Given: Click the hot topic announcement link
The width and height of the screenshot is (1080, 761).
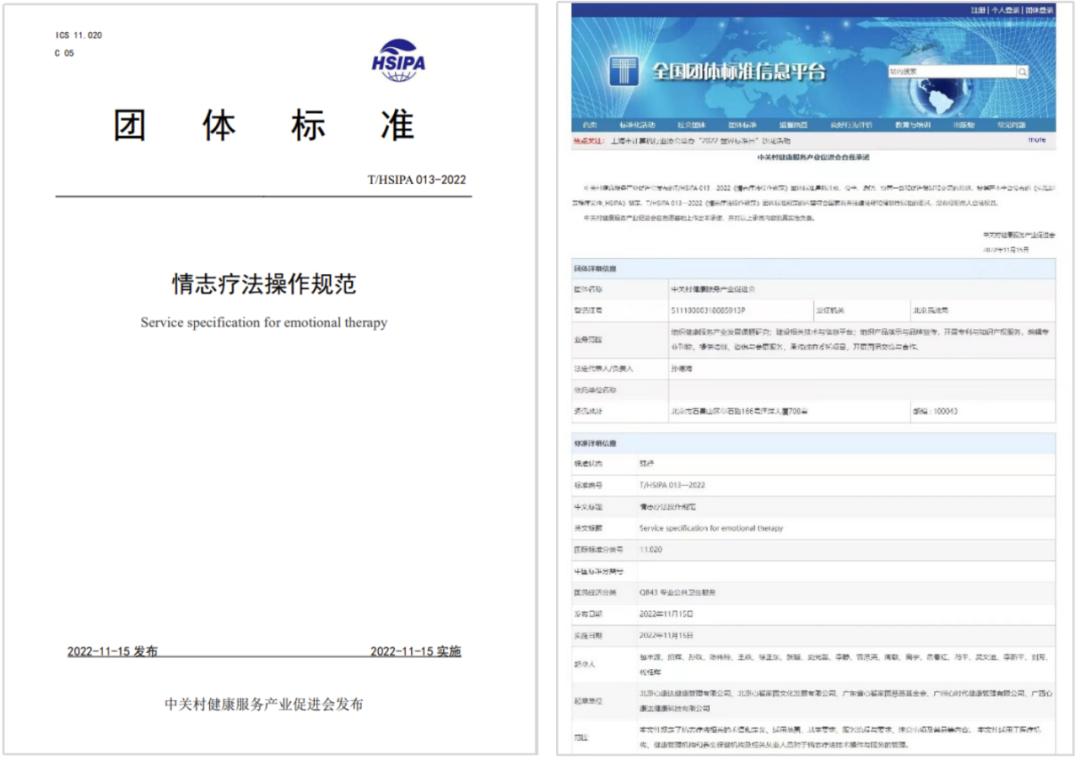Looking at the screenshot, I should [x=702, y=141].
